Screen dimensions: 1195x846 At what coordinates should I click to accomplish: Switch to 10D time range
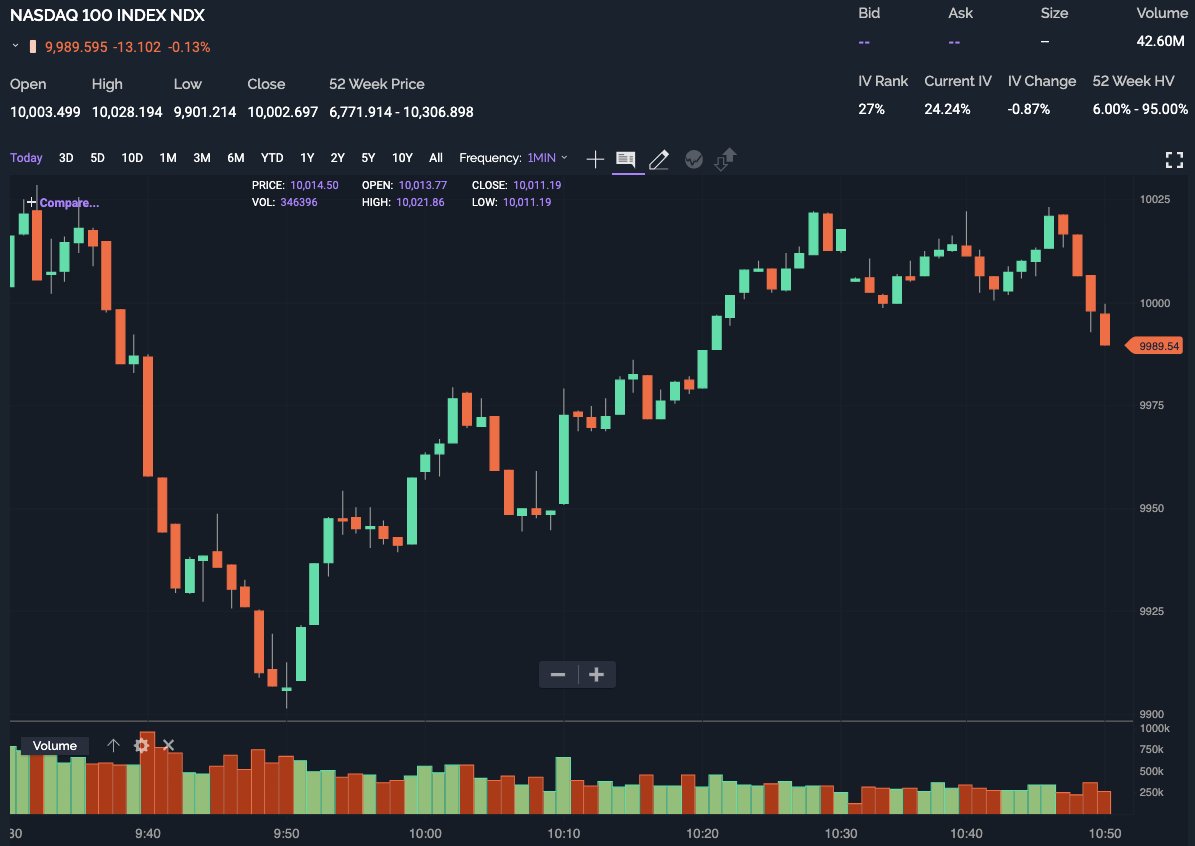pos(132,158)
